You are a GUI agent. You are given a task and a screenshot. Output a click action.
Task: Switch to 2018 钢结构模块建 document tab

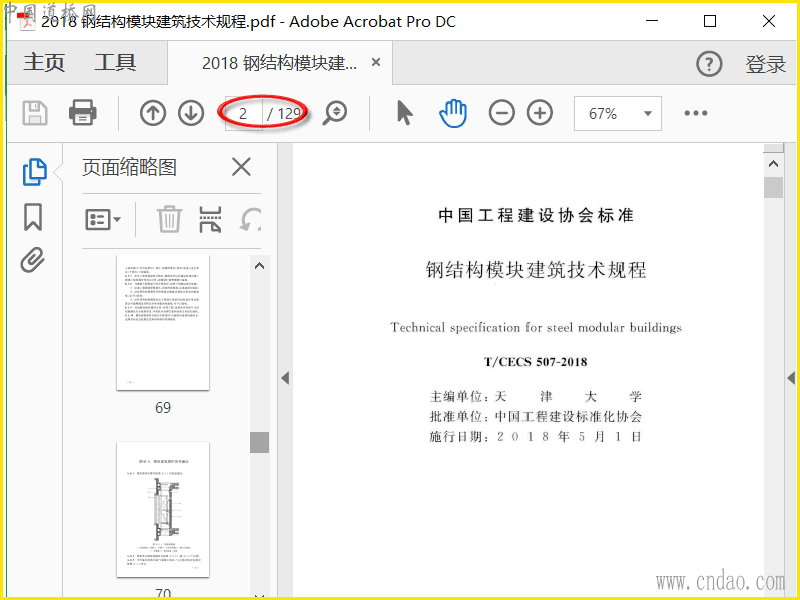pyautogui.click(x=279, y=63)
